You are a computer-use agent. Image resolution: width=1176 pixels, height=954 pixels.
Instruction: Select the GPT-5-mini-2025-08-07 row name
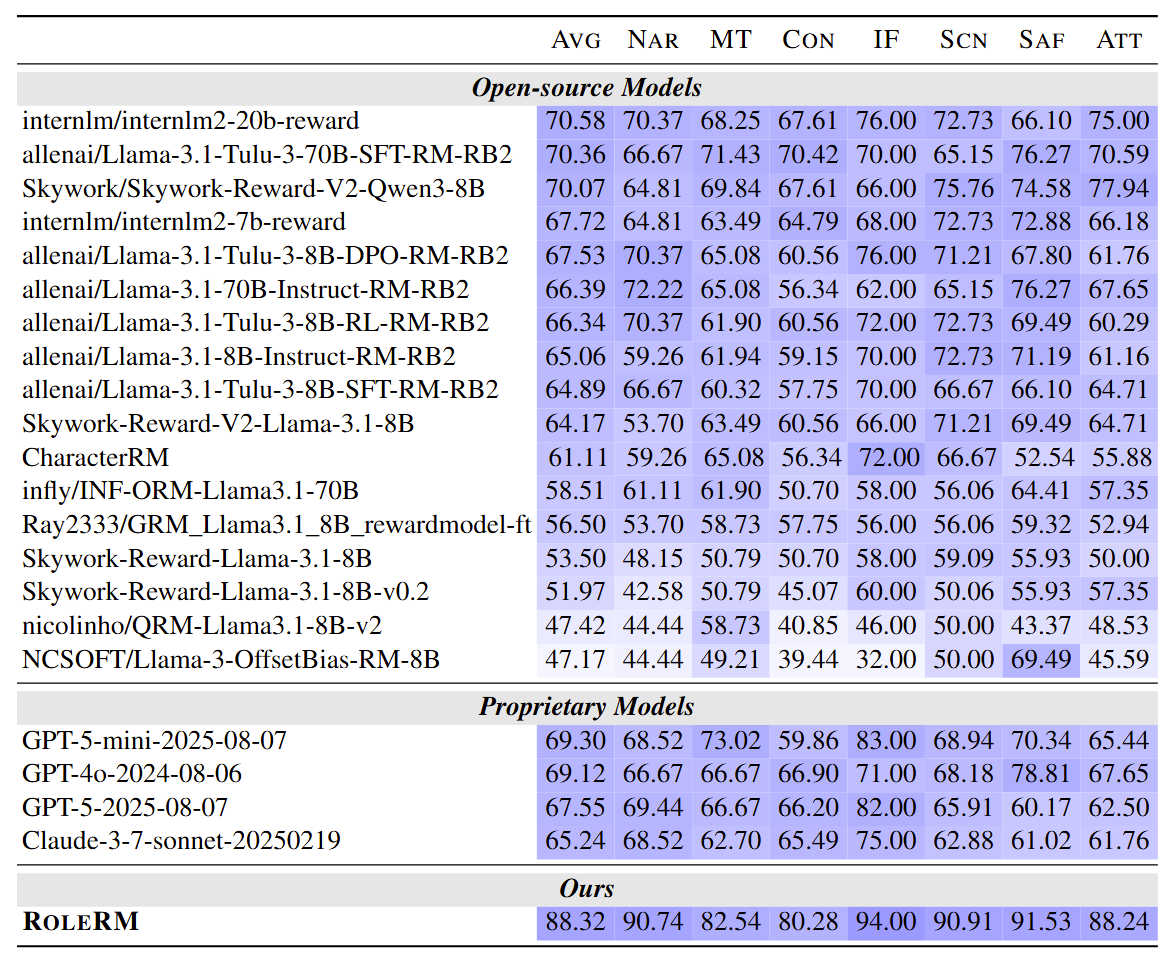point(154,741)
